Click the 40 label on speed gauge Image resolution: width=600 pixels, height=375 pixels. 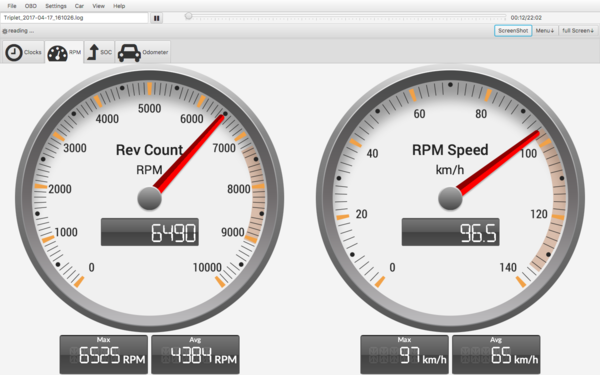tap(372, 153)
